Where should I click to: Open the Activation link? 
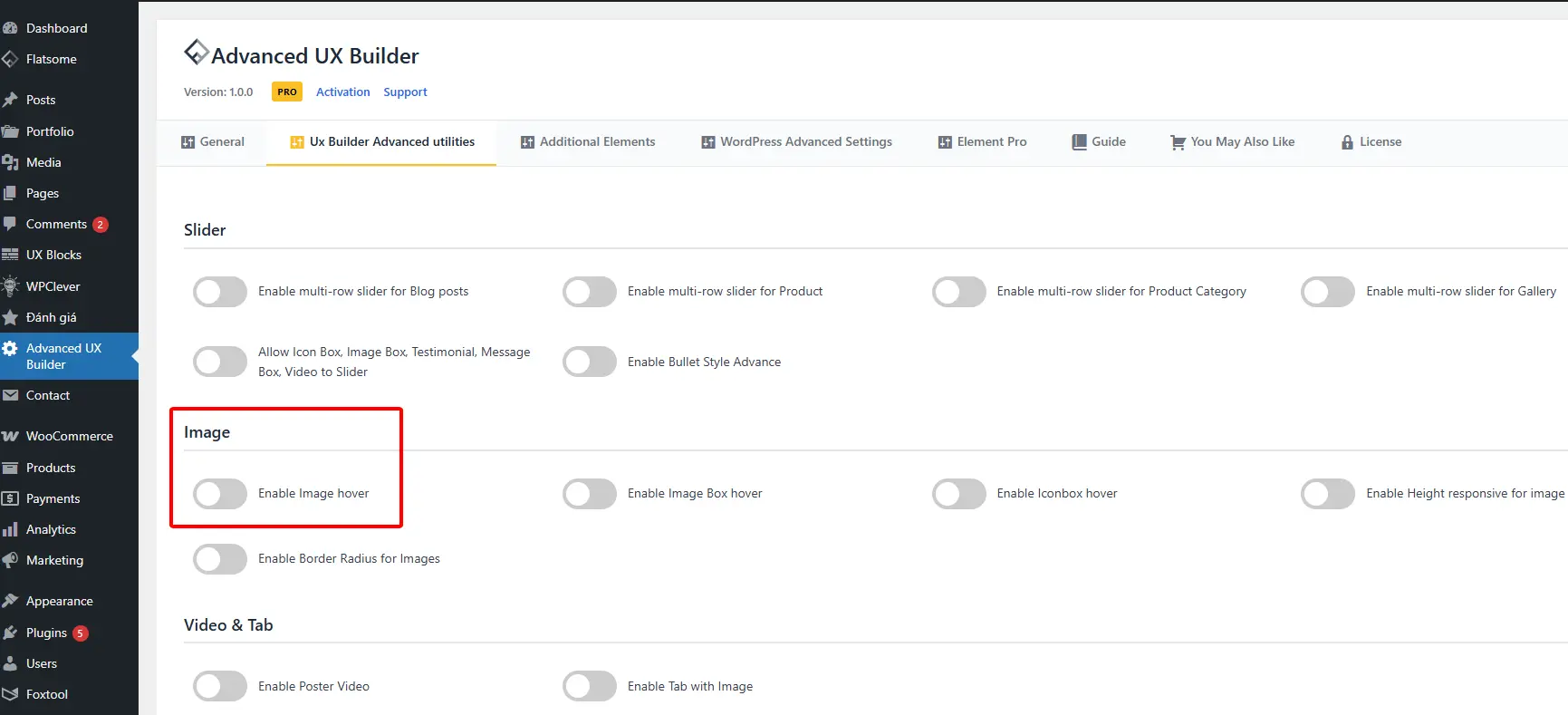(x=342, y=92)
